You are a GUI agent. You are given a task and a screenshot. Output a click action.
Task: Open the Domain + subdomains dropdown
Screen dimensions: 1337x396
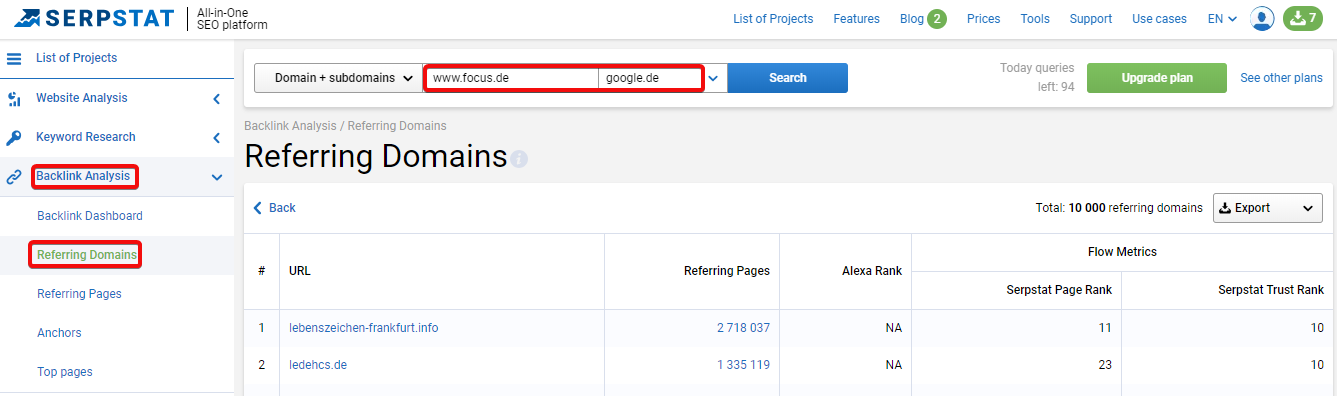(338, 78)
